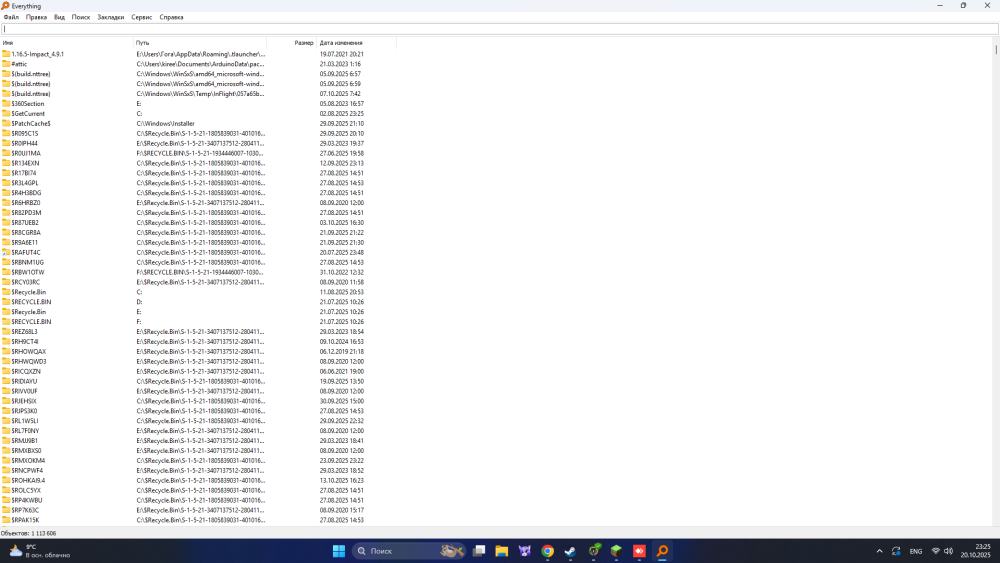Open Google Chrome from the taskbar

click(x=547, y=551)
